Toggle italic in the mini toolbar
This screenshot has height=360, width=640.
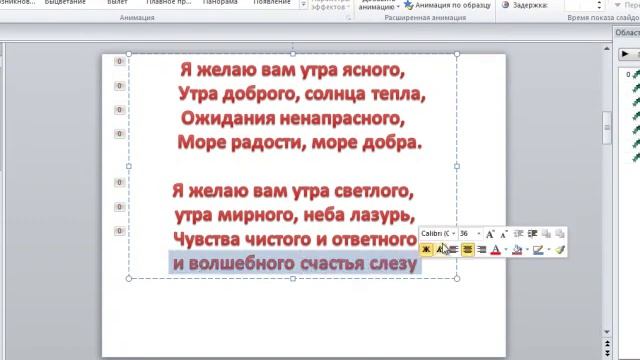coord(440,249)
